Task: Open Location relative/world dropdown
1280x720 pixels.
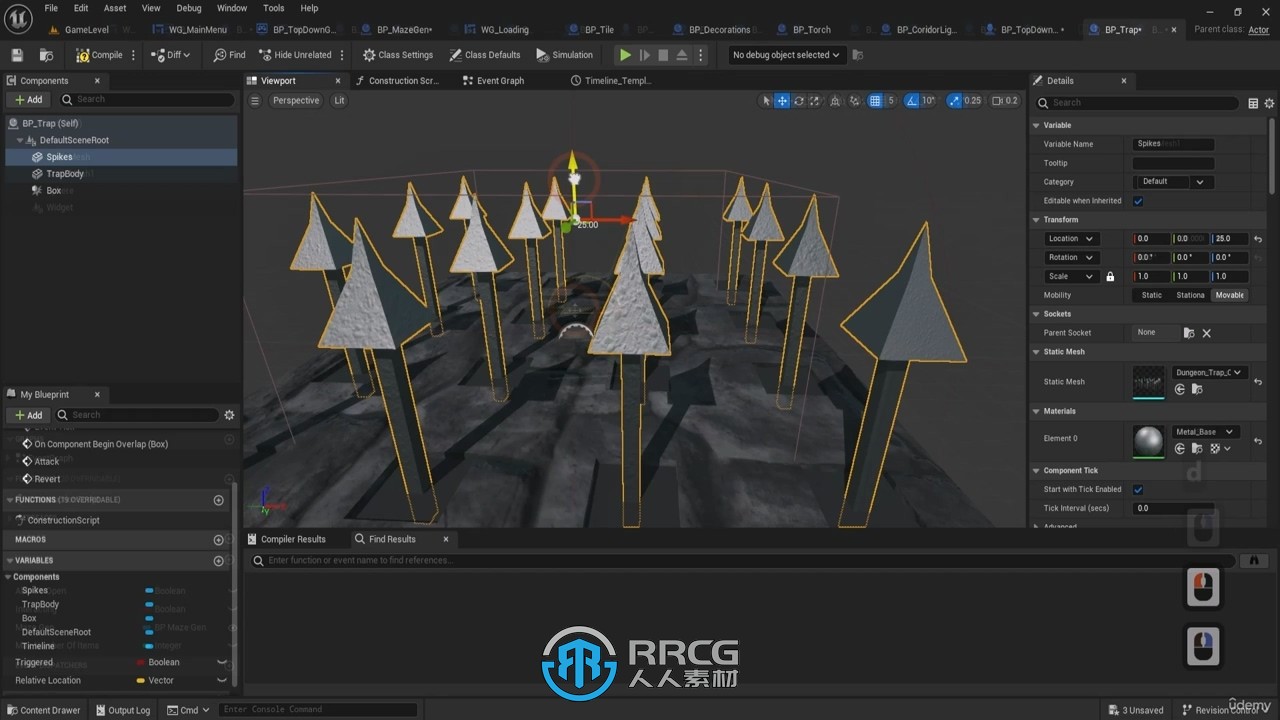Action: point(1071,239)
